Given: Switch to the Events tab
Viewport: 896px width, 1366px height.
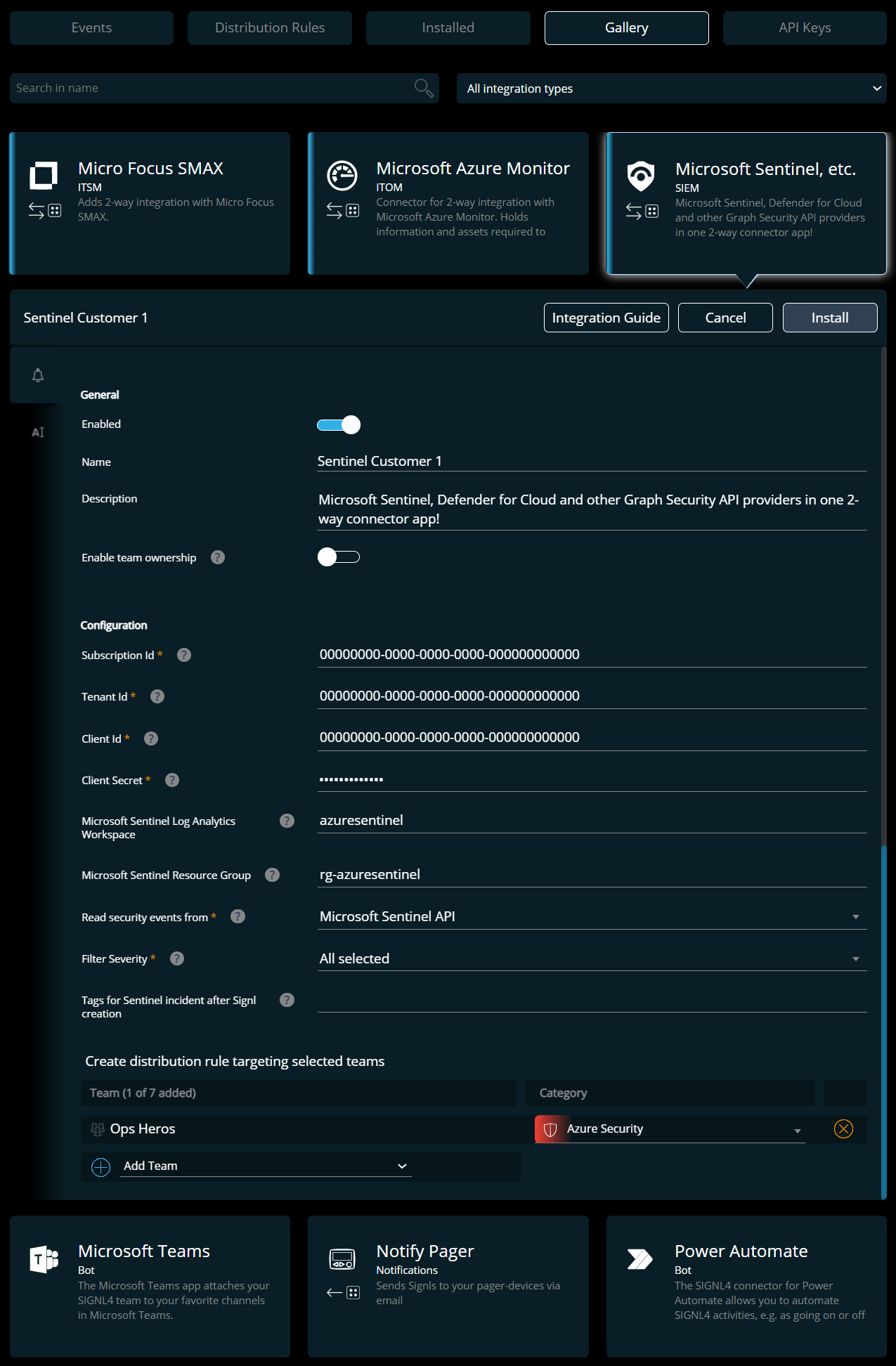Looking at the screenshot, I should click(x=91, y=27).
